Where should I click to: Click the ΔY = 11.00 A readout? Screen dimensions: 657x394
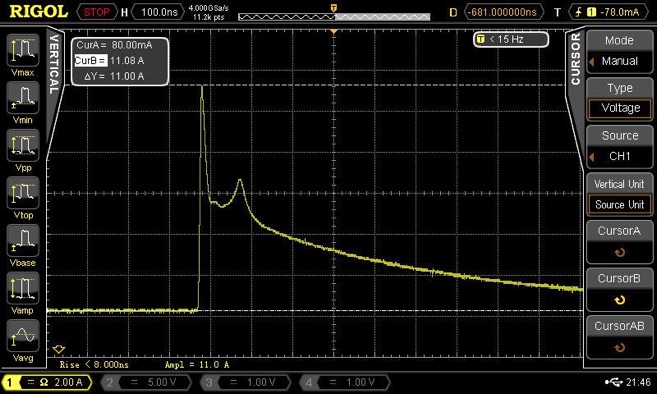pos(114,76)
